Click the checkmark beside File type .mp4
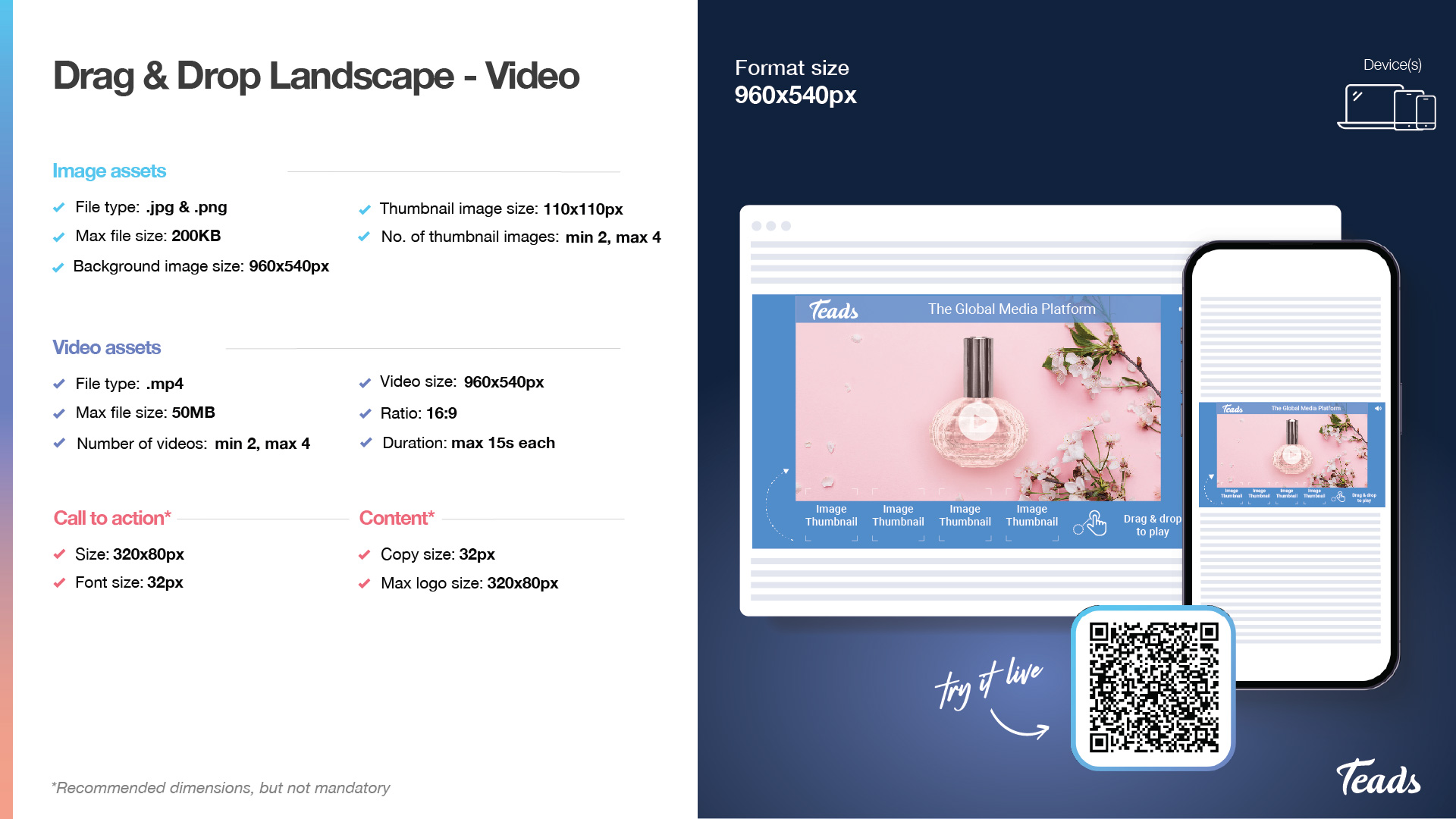1456x819 pixels. 59,384
